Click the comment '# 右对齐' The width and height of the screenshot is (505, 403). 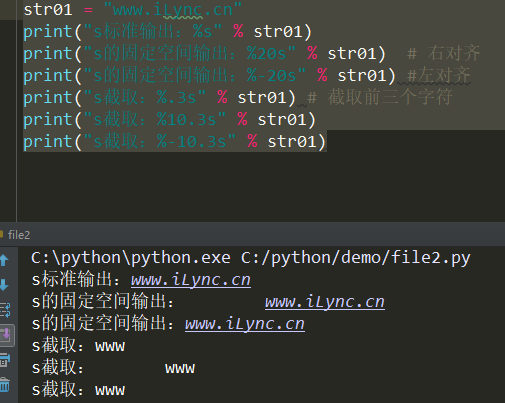443,53
